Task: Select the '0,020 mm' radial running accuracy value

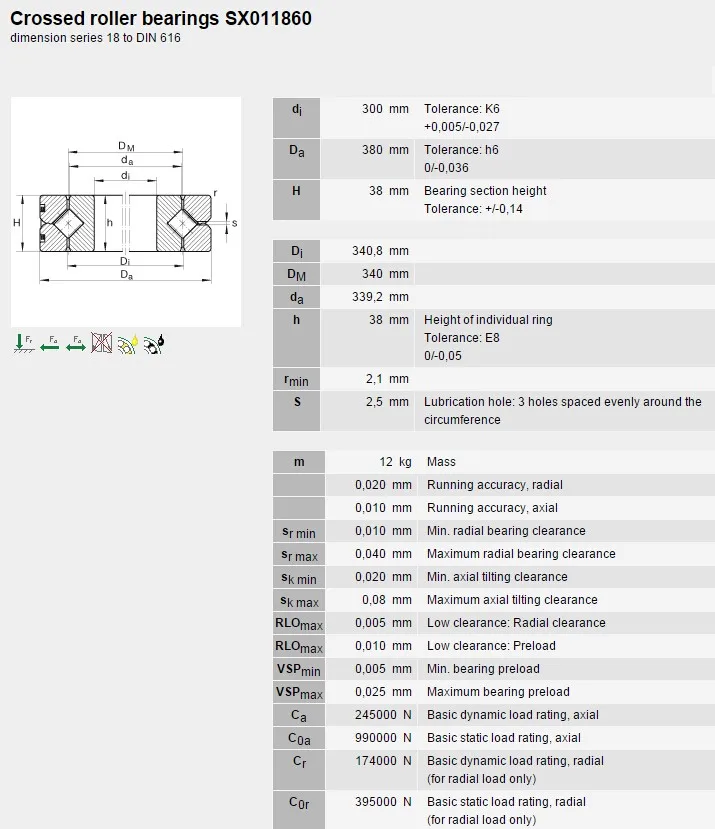Action: (383, 485)
